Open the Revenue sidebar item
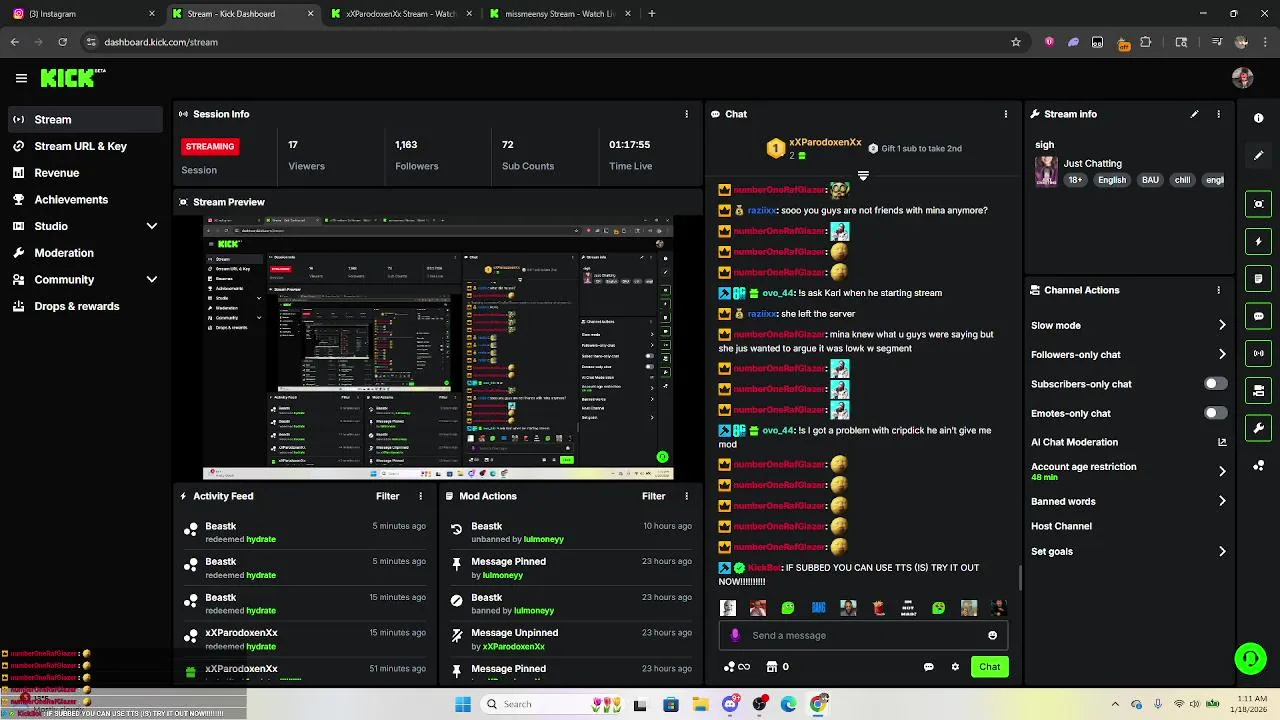Image resolution: width=1280 pixels, height=720 pixels. 85,173
